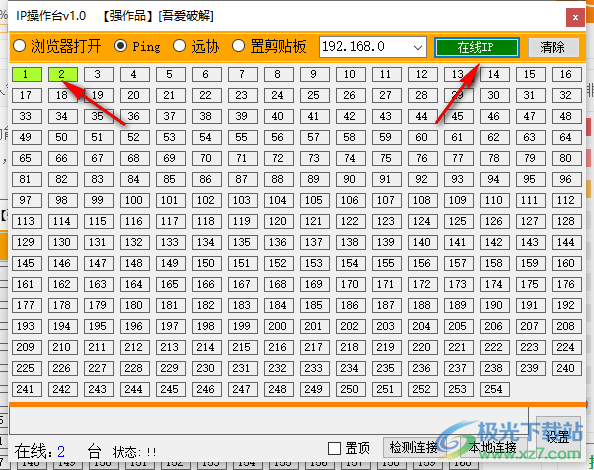Click the 本地连接 button
The height and width of the screenshot is (470, 594).
pyautogui.click(x=492, y=448)
